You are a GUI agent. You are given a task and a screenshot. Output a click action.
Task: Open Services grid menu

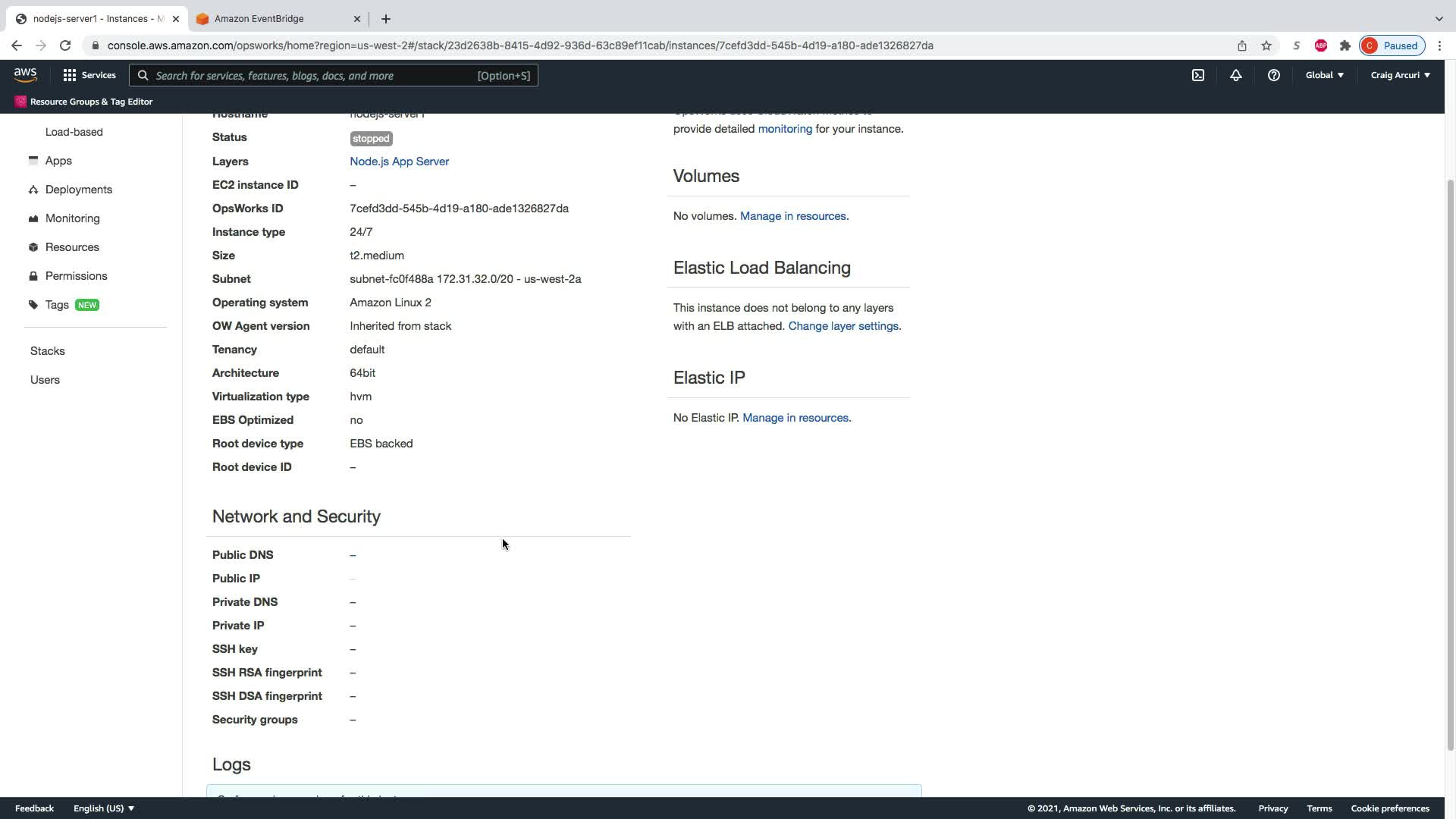tap(89, 75)
